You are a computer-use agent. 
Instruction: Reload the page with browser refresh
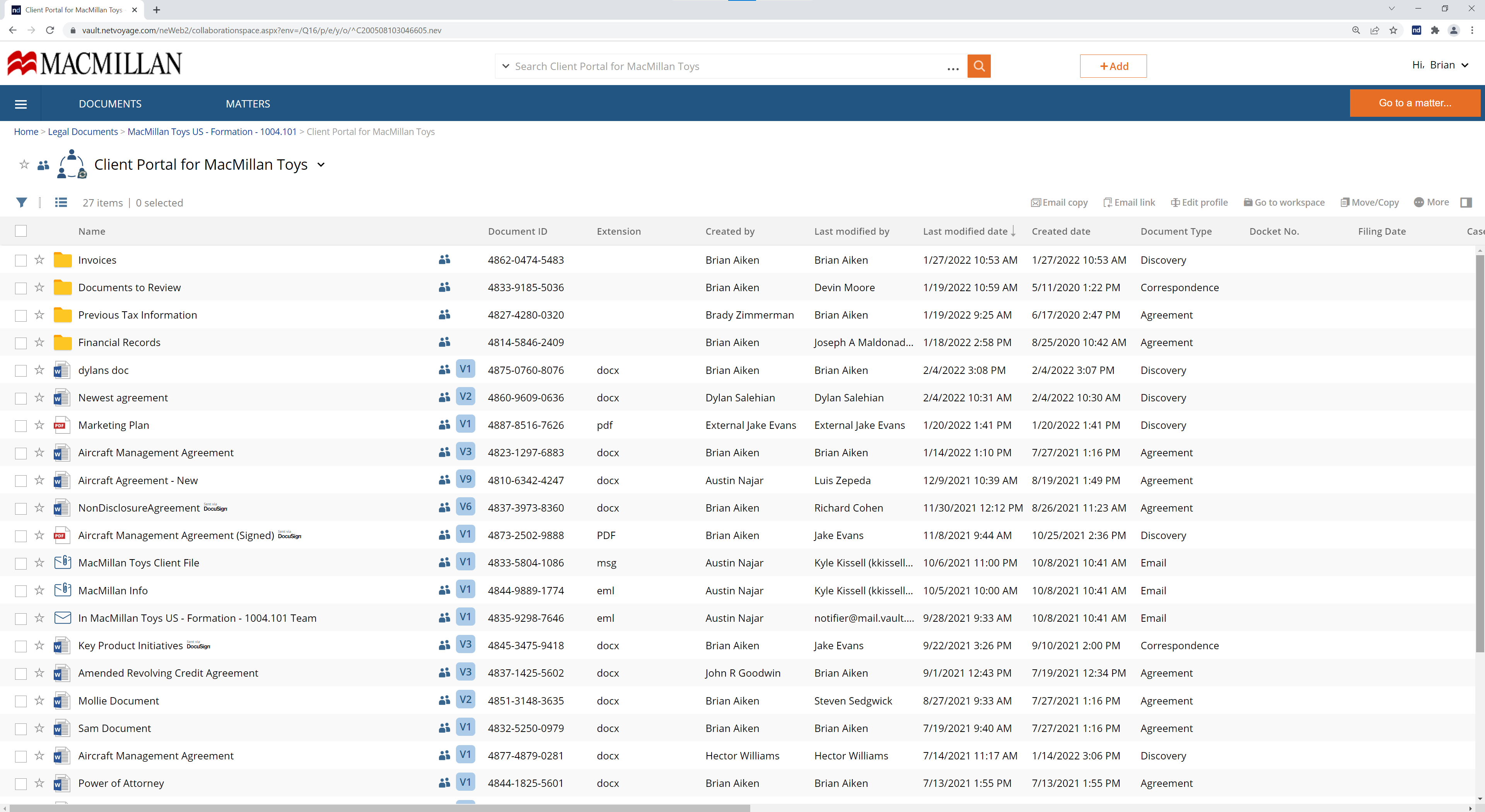[50, 30]
